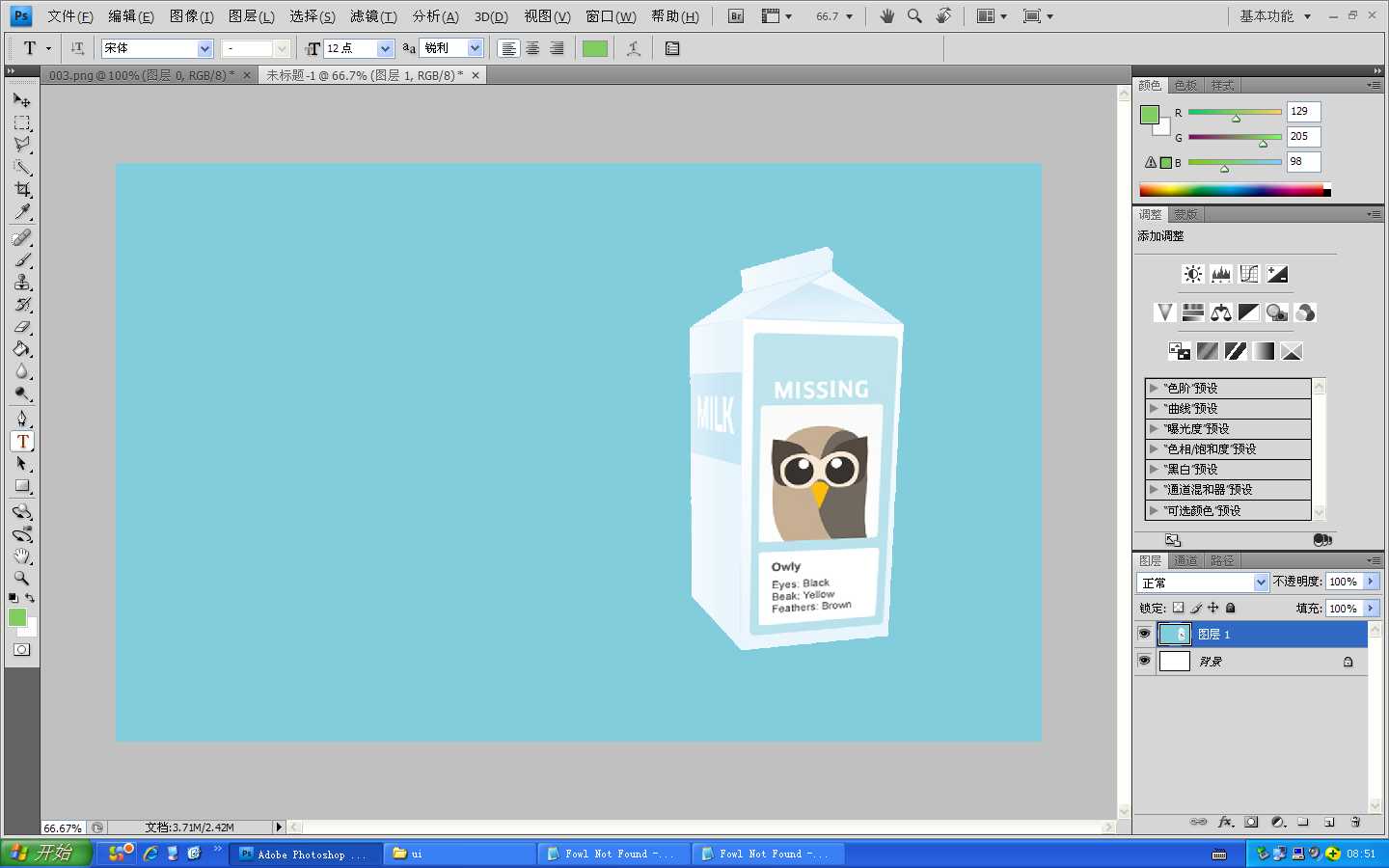Open the opacity slider arrow
This screenshot has width=1389, height=868.
1371,582
